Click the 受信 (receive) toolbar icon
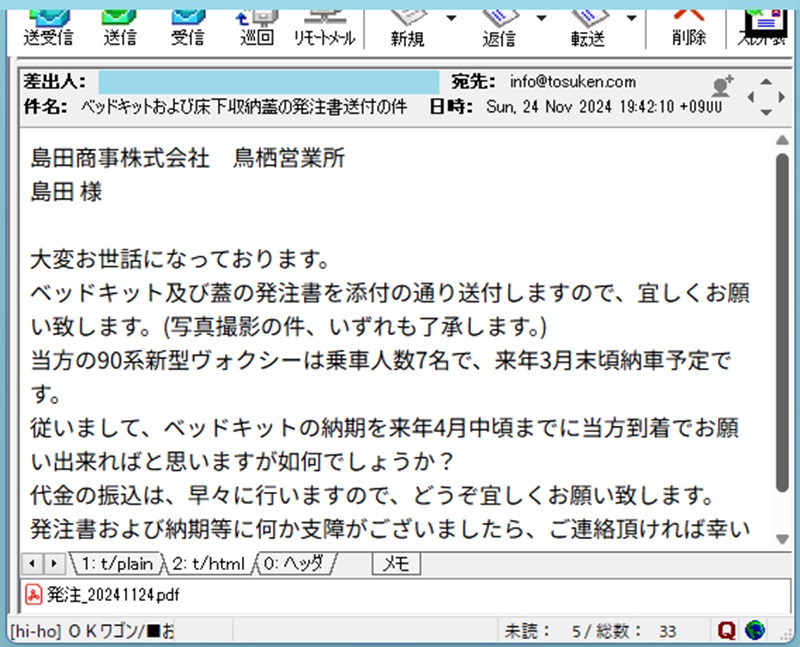This screenshot has width=800, height=647. pyautogui.click(x=187, y=25)
